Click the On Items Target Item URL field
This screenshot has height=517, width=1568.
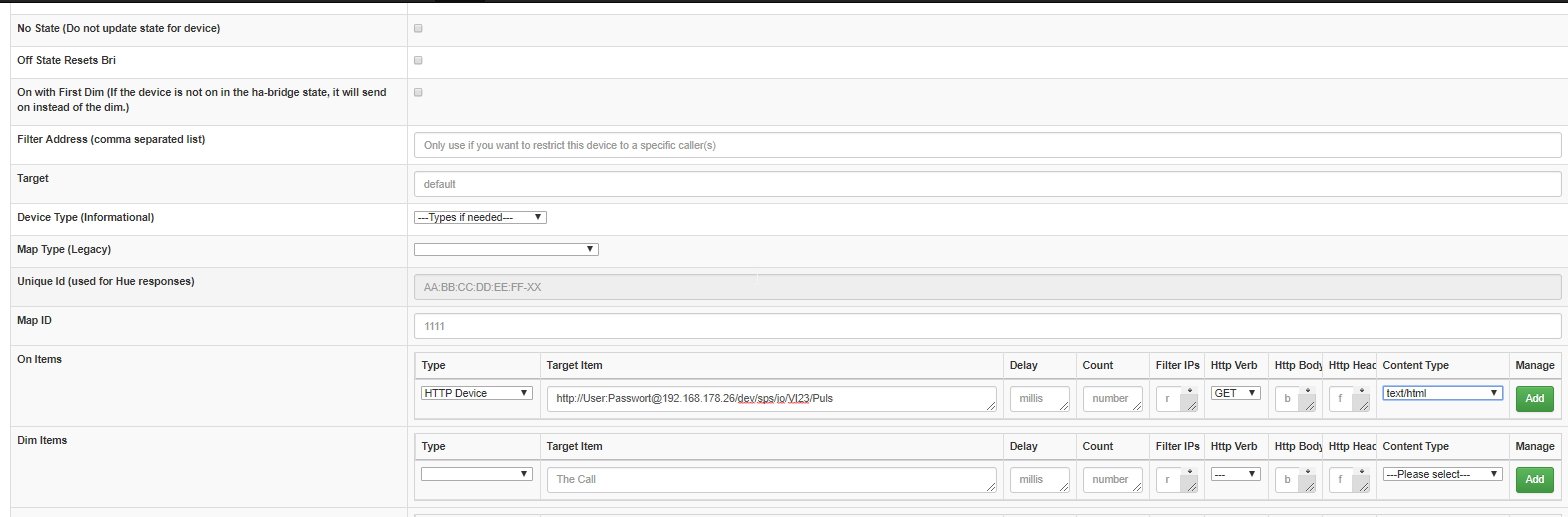771,398
